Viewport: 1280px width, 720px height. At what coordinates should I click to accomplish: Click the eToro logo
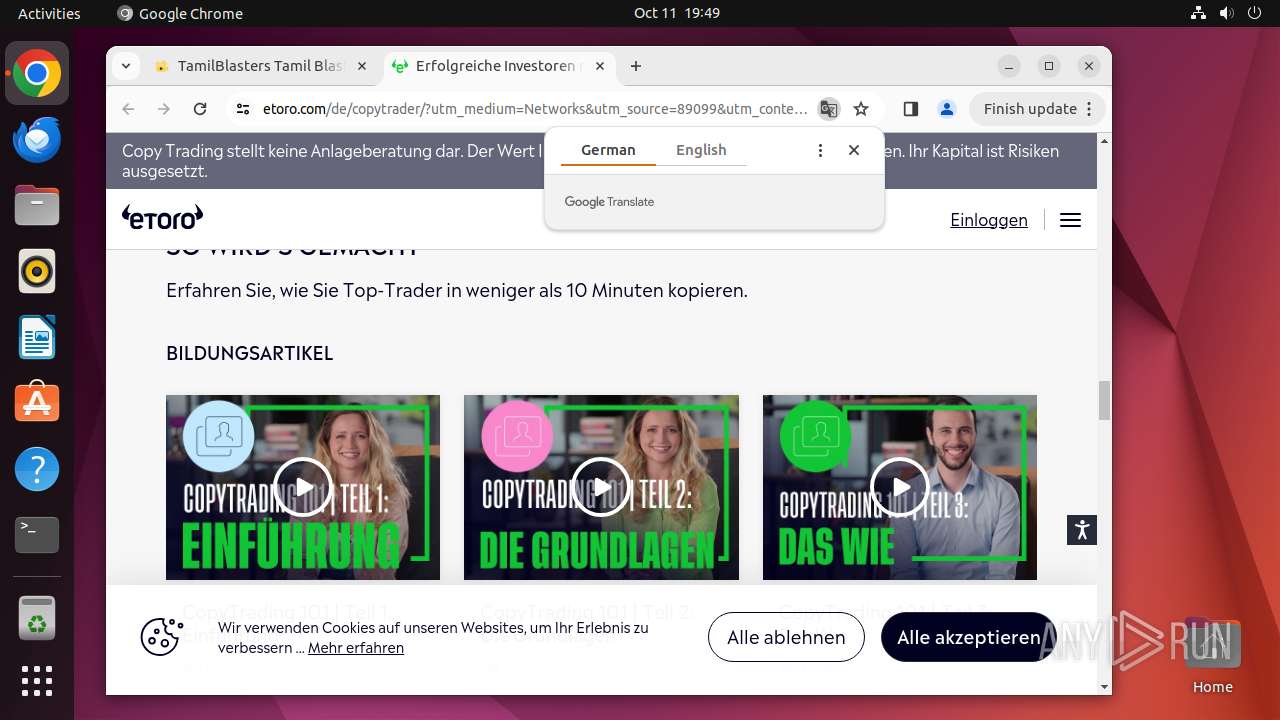click(x=162, y=217)
